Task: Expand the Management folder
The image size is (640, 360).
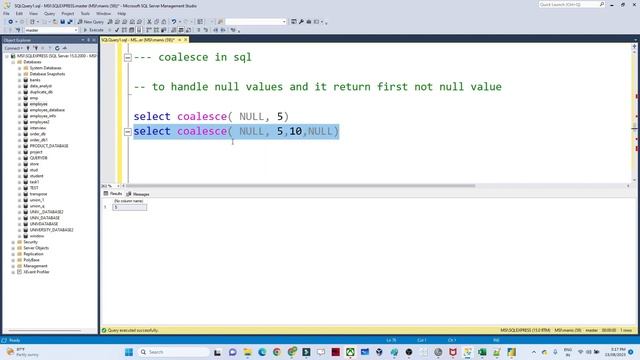Action: point(13,266)
